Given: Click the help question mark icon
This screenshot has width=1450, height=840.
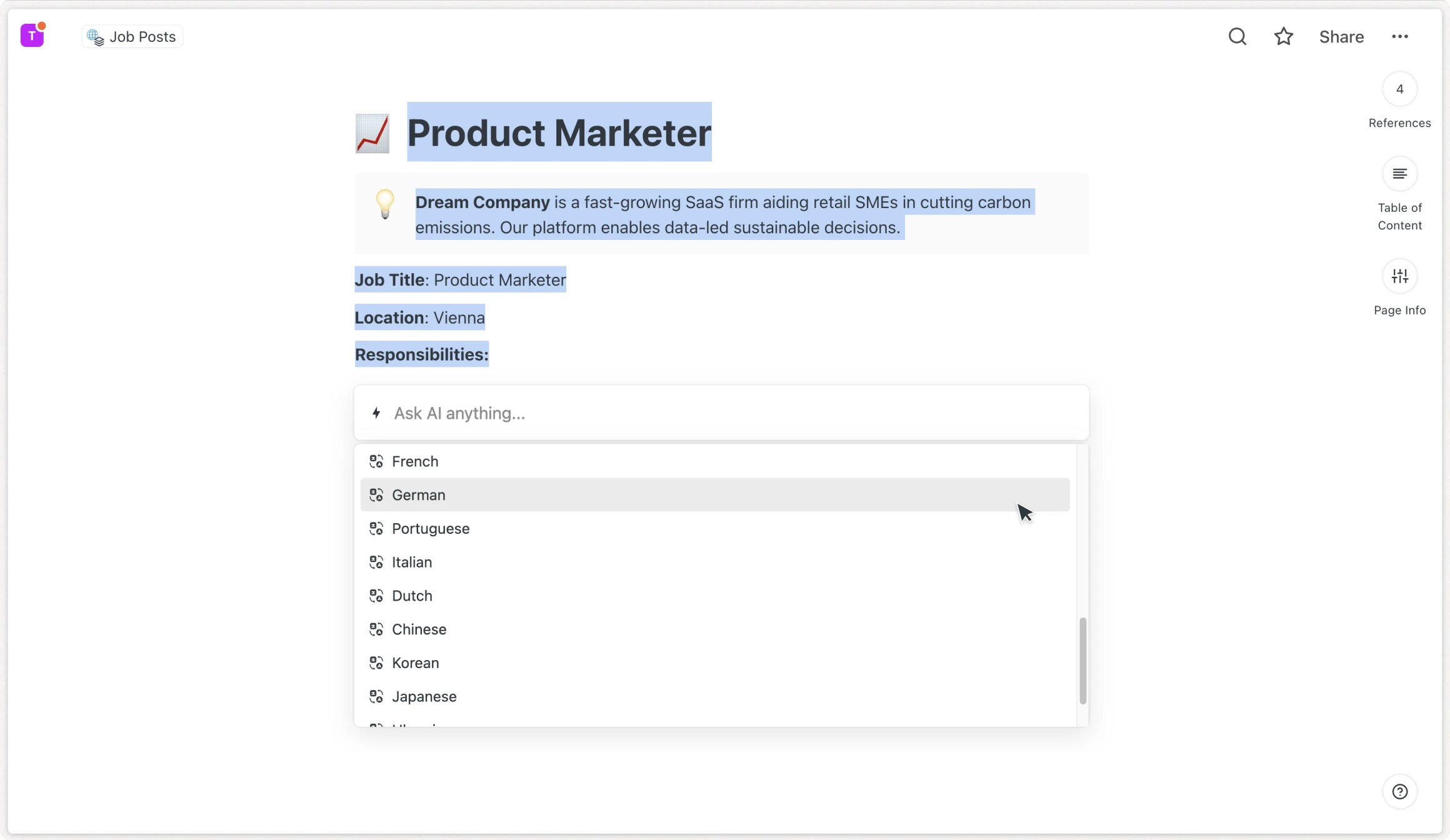Looking at the screenshot, I should (x=1399, y=792).
